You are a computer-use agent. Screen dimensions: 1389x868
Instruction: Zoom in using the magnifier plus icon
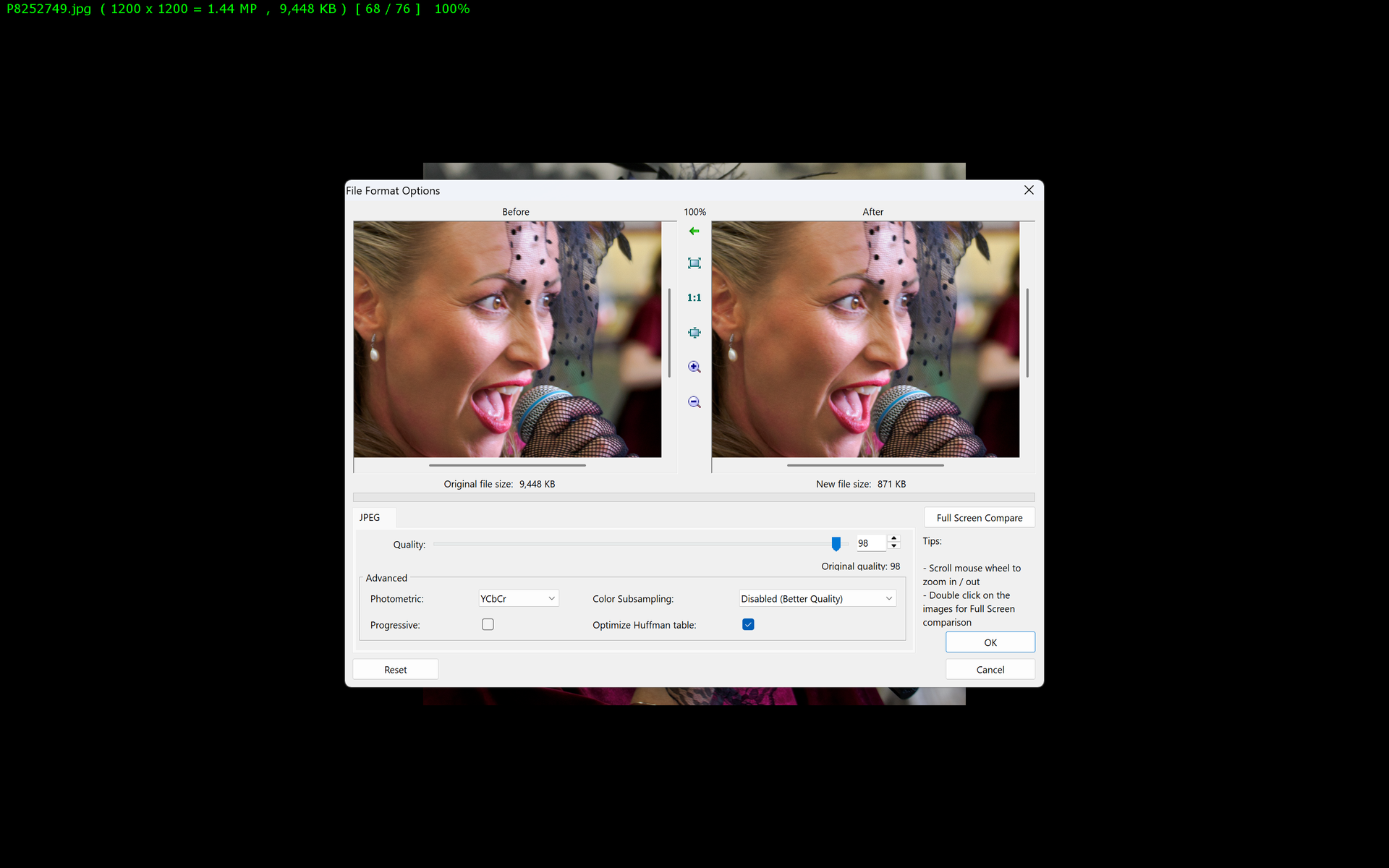pos(694,367)
